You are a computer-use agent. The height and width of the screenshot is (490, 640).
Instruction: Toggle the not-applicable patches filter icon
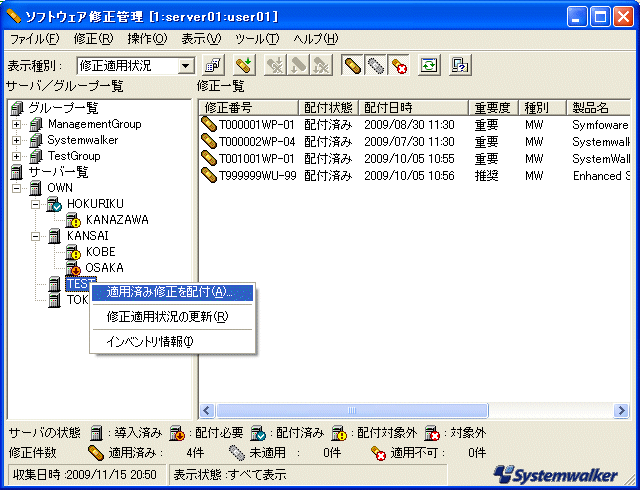point(398,65)
